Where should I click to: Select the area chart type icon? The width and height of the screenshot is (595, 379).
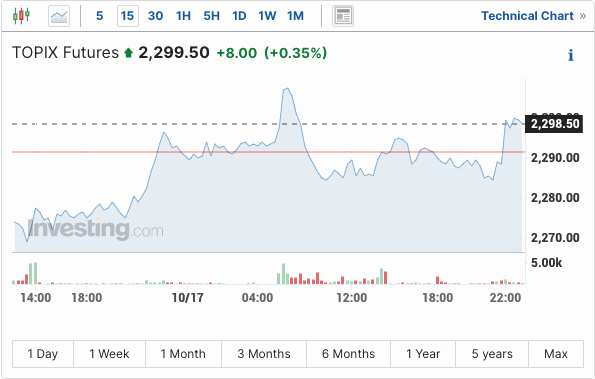(59, 16)
